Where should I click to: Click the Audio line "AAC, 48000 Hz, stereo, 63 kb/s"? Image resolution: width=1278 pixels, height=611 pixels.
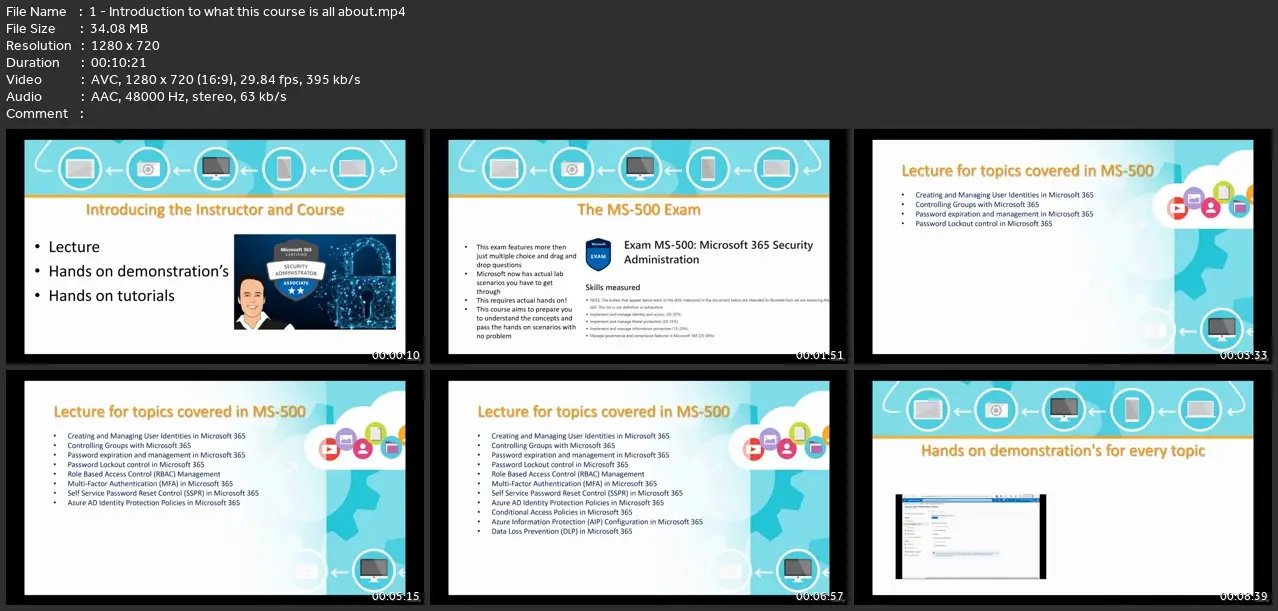click(x=188, y=96)
